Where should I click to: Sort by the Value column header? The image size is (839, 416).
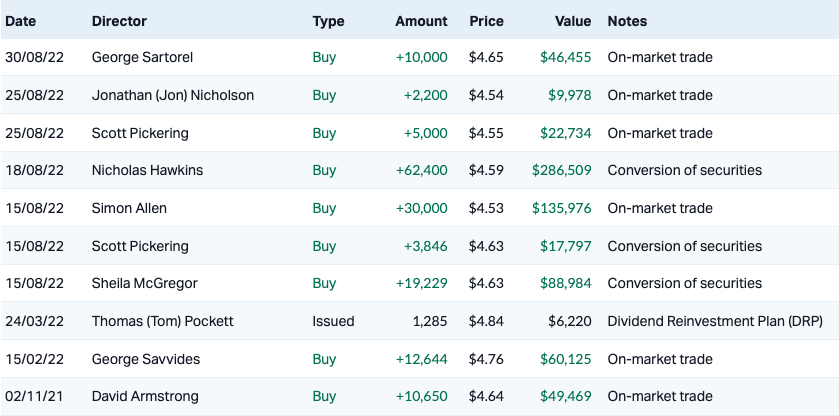[573, 21]
